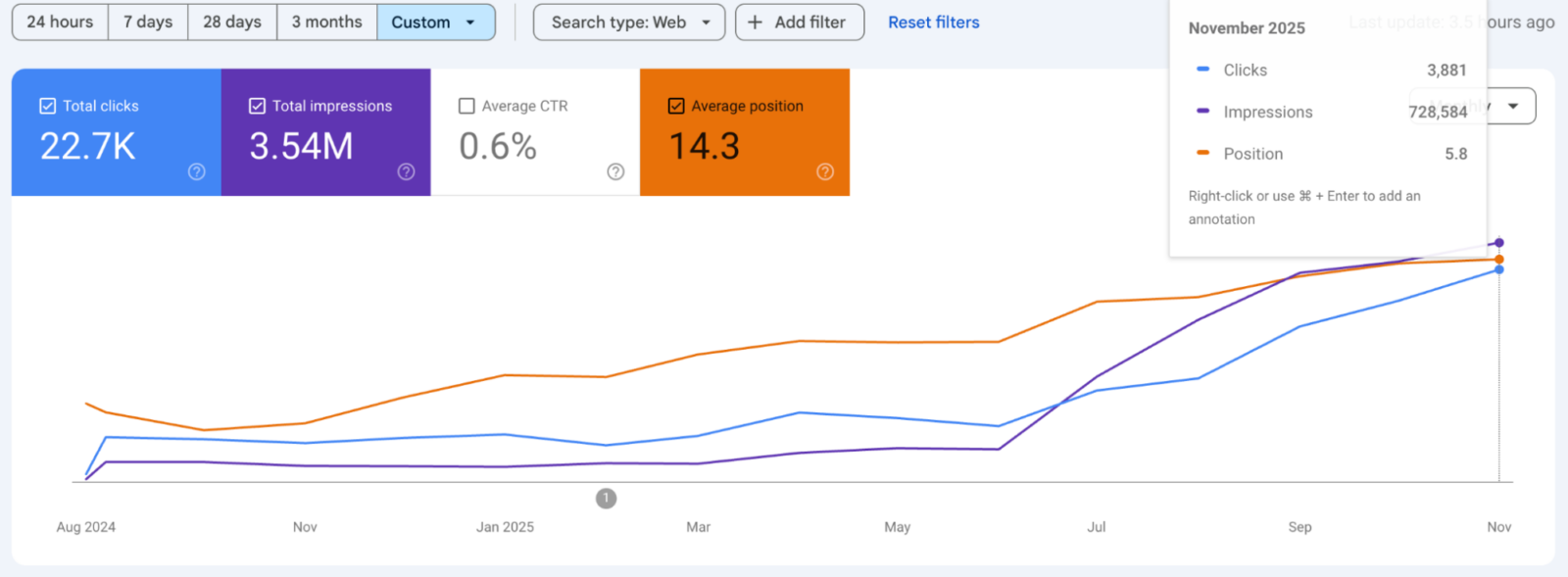This screenshot has height=577, width=1568.
Task: Uncheck the Total clicks checkbox
Action: pos(47,106)
